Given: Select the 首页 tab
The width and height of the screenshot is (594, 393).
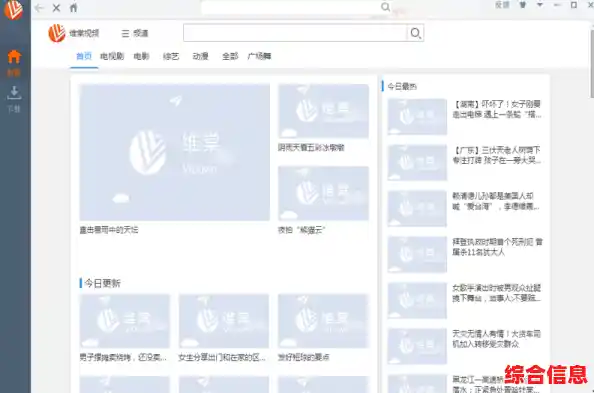Looking at the screenshot, I should 84,56.
